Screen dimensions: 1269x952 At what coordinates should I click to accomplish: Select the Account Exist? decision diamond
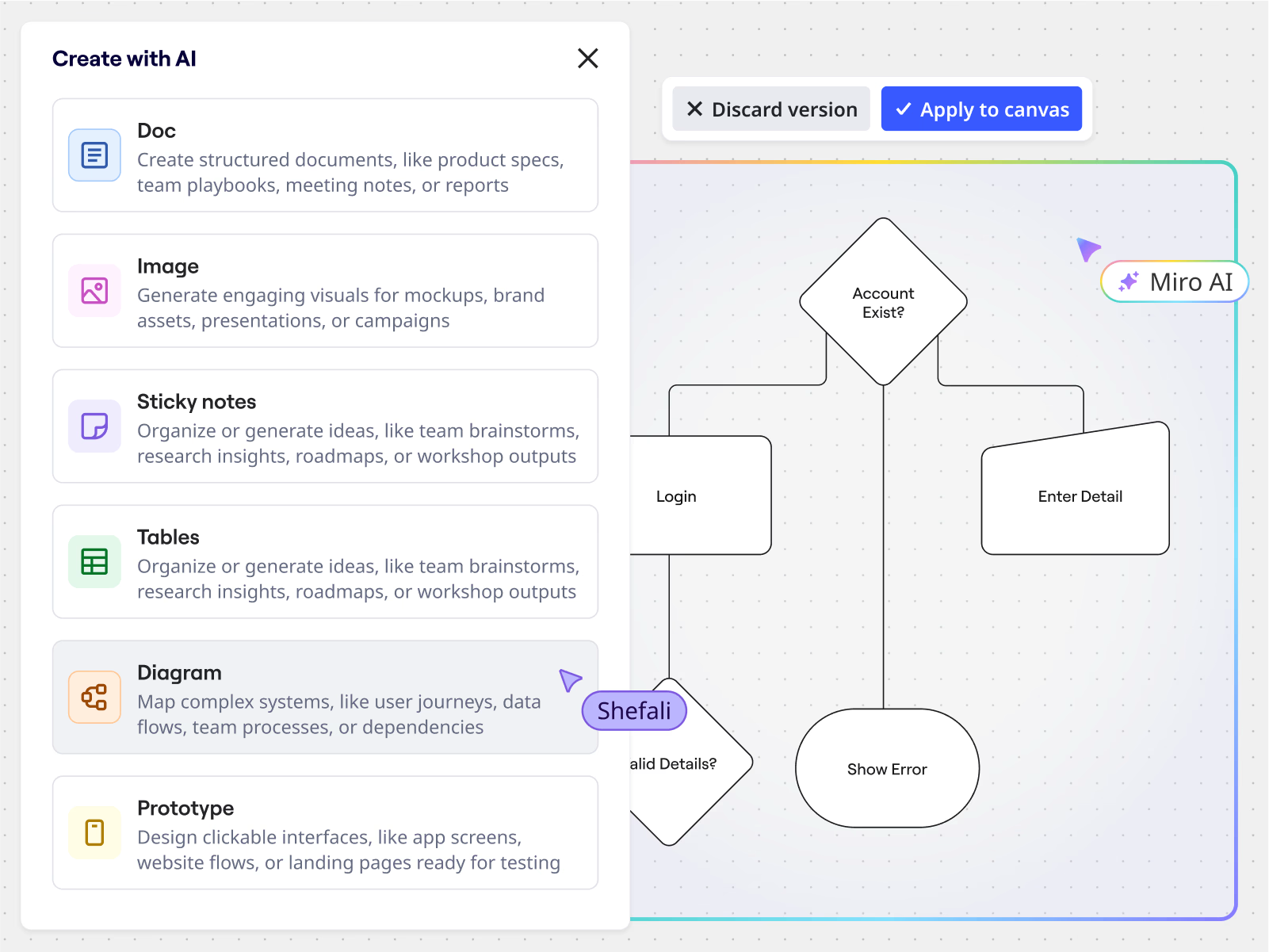point(883,302)
